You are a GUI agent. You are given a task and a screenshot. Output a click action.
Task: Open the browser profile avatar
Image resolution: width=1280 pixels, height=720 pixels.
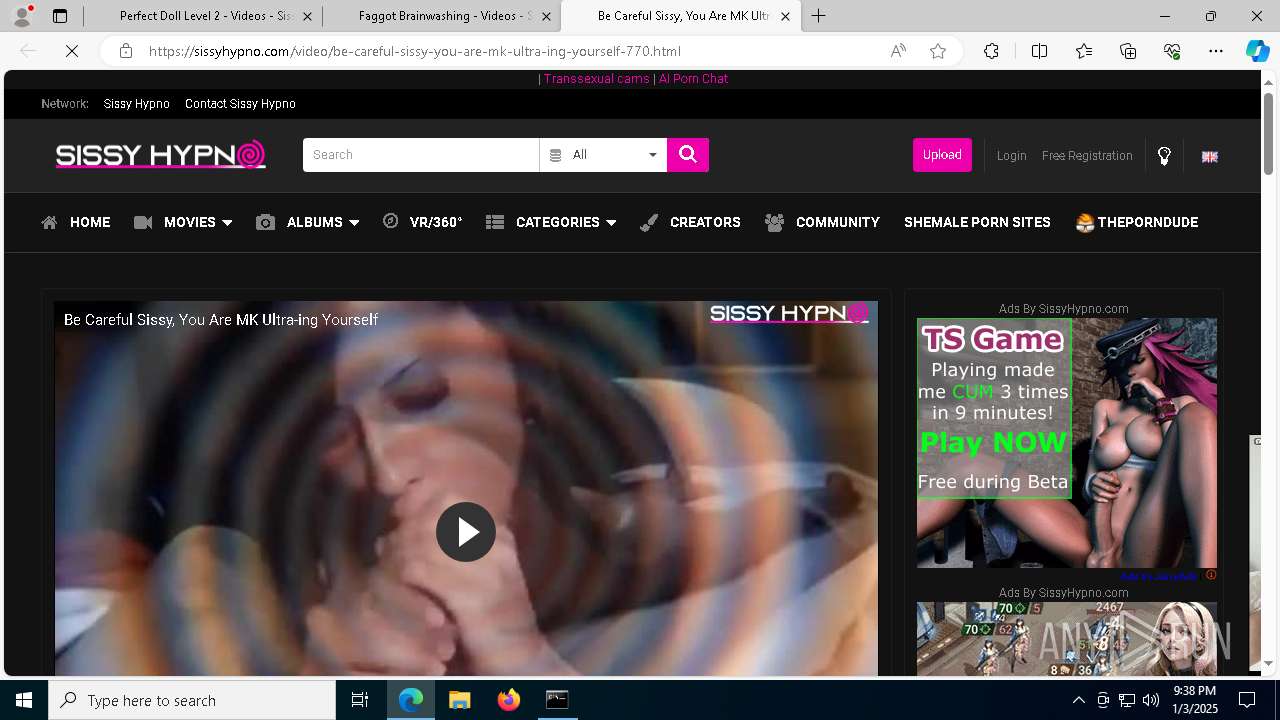[x=22, y=15]
